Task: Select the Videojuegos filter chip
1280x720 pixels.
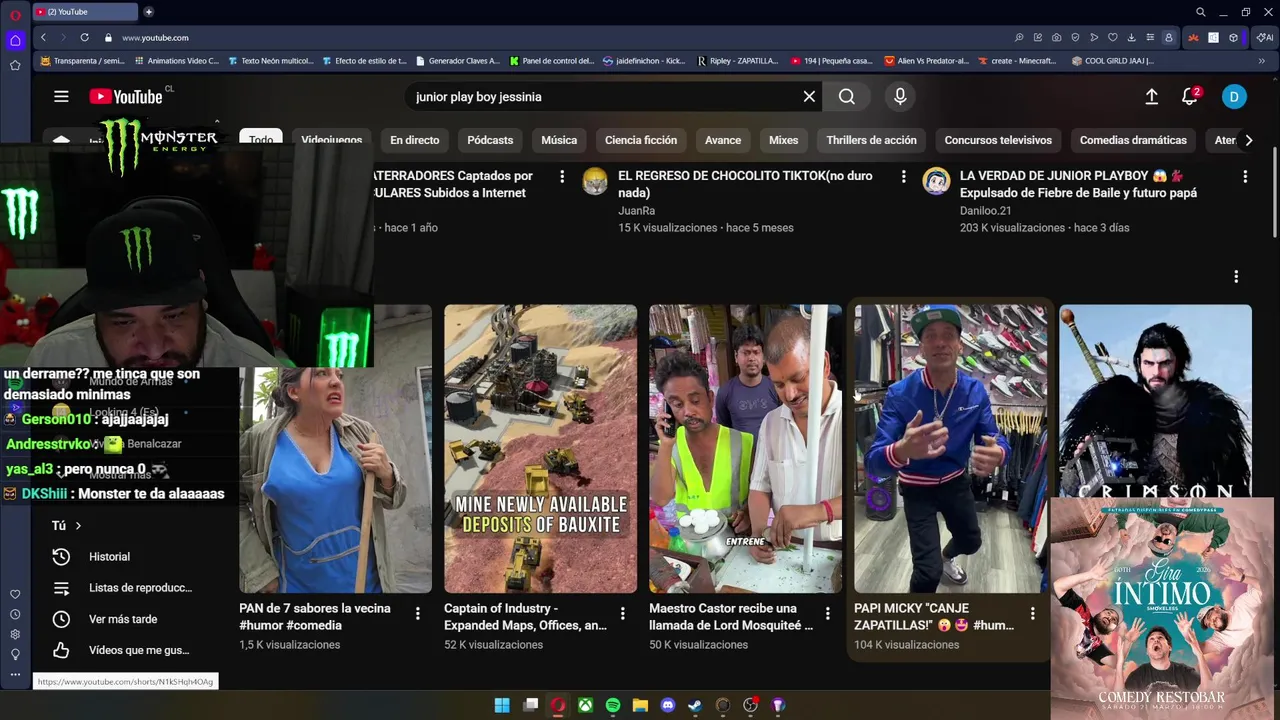Action: (332, 140)
